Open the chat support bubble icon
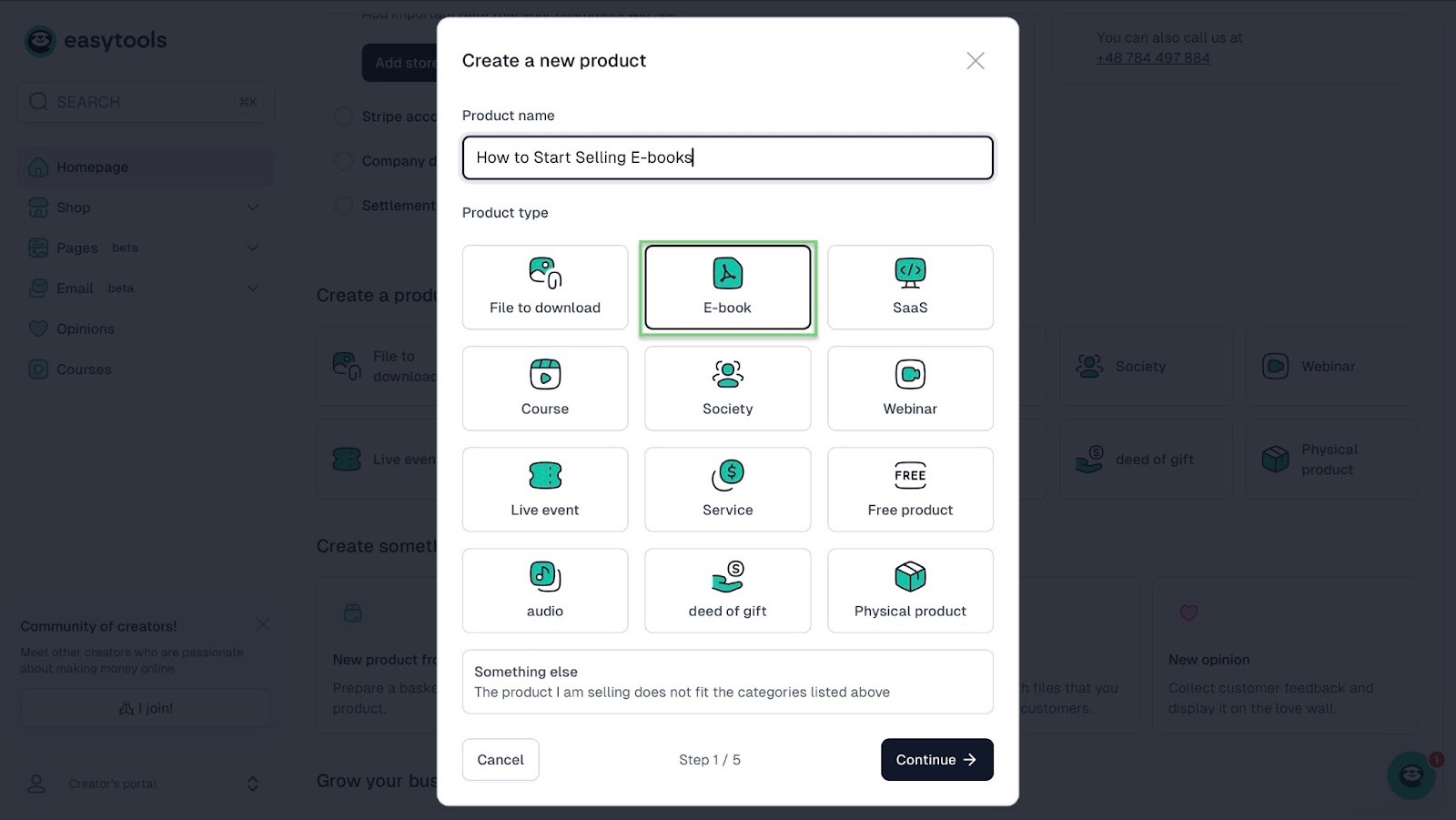Viewport: 1456px width, 820px height. coord(1411,775)
